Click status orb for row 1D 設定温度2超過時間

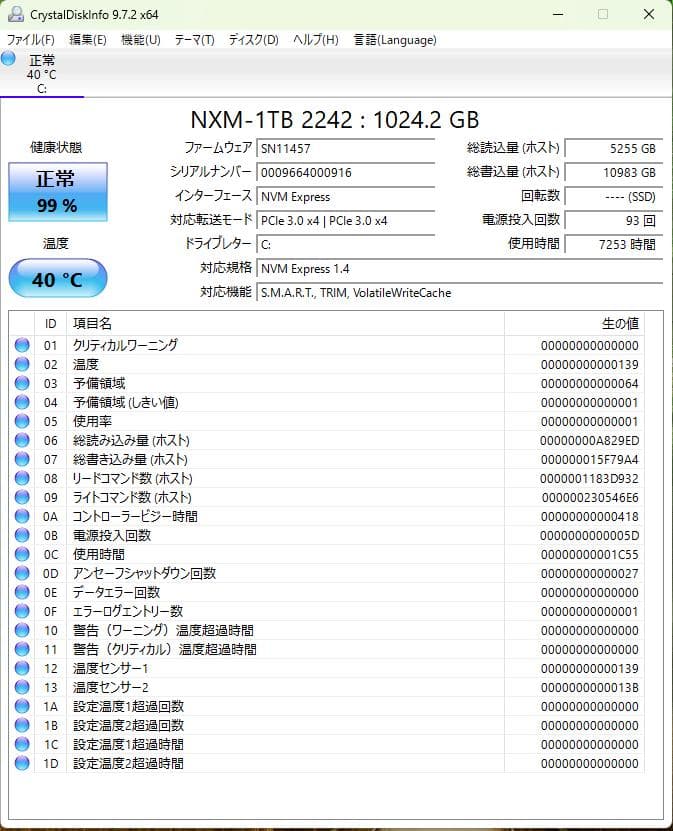pyautogui.click(x=22, y=763)
